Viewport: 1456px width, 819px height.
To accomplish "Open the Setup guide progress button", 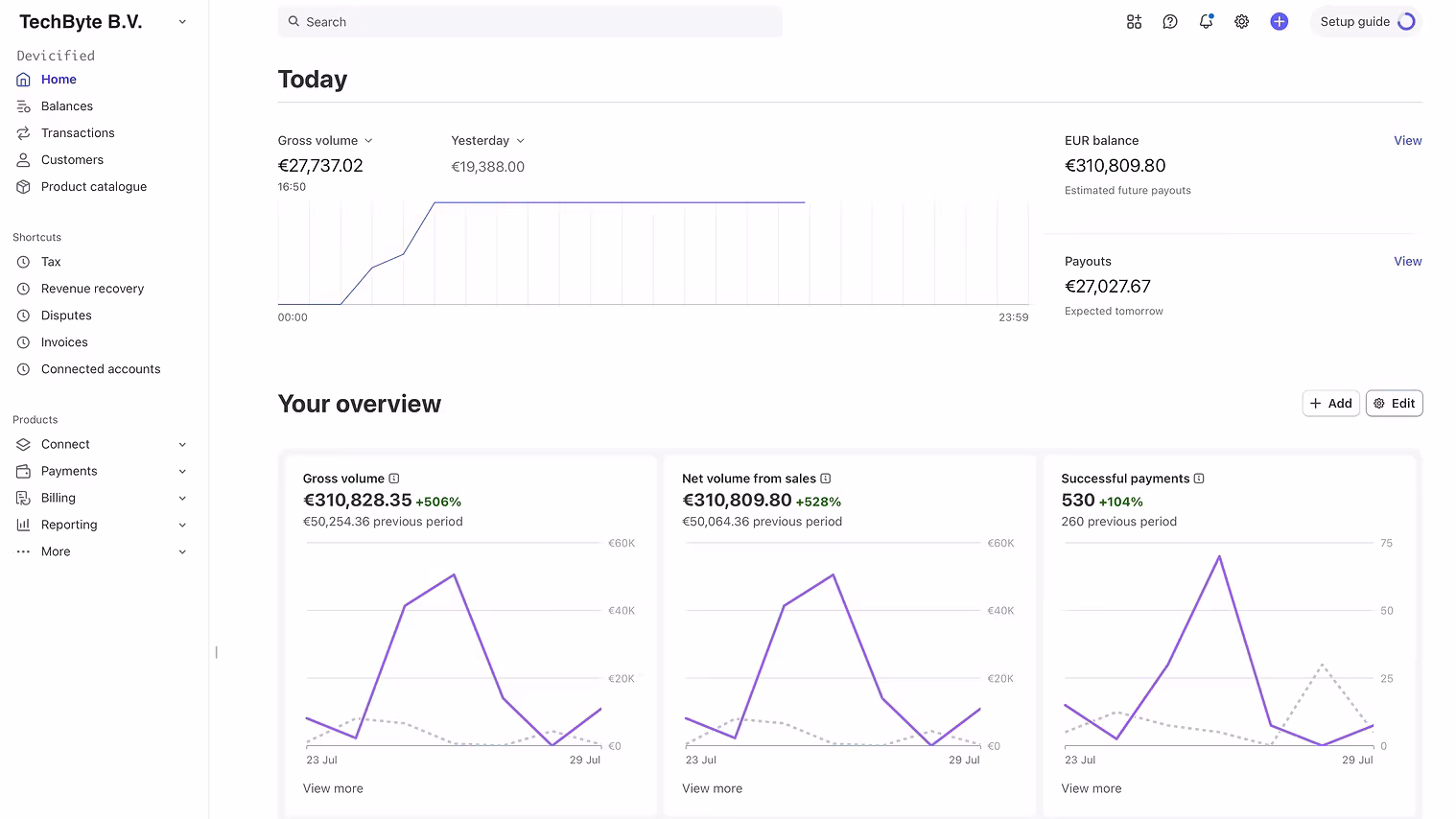I will (1365, 22).
